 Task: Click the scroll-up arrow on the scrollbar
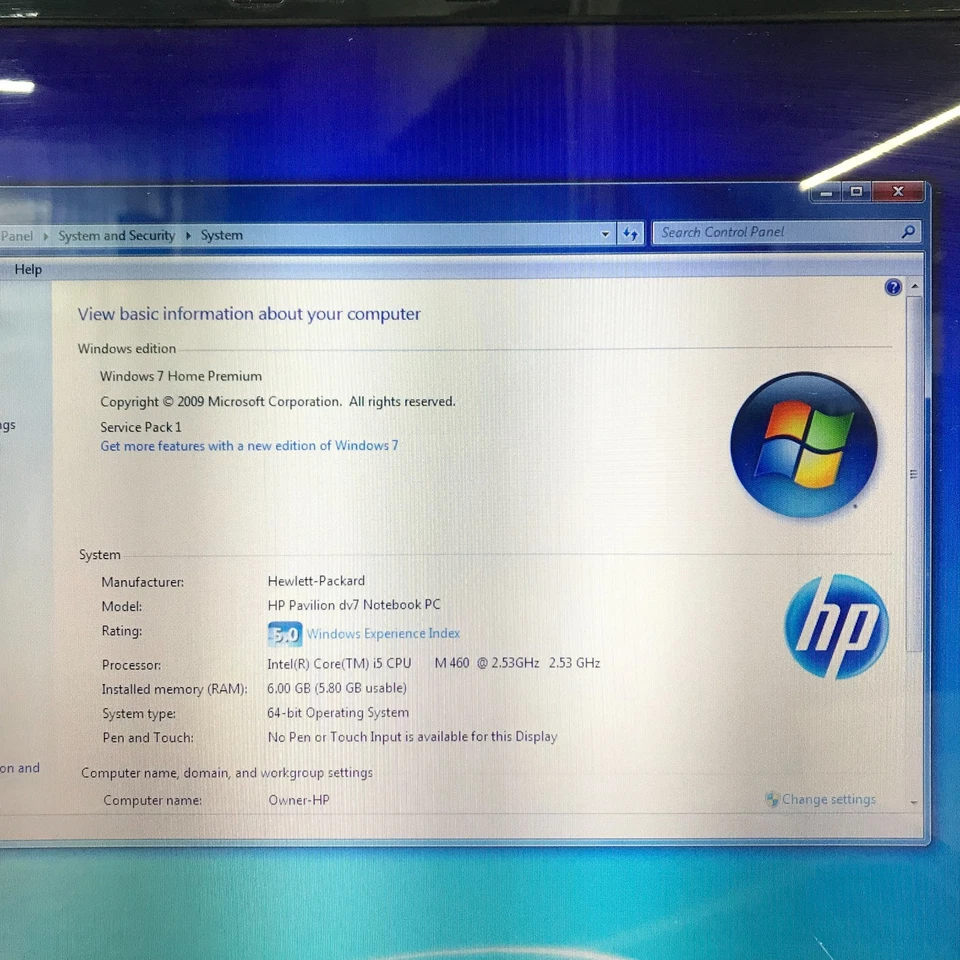pos(913,287)
